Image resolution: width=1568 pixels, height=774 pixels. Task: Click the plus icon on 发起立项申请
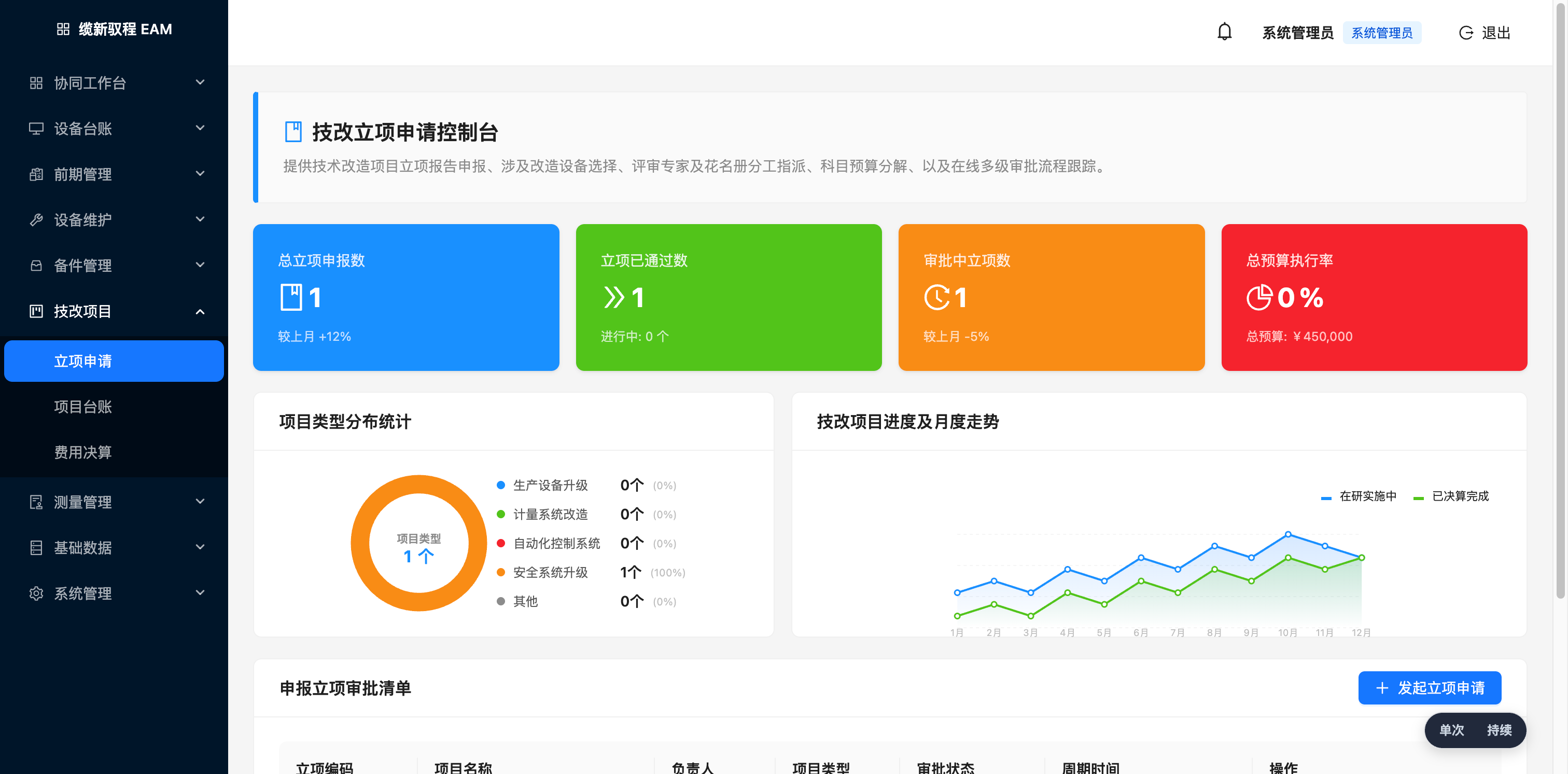tap(1382, 688)
